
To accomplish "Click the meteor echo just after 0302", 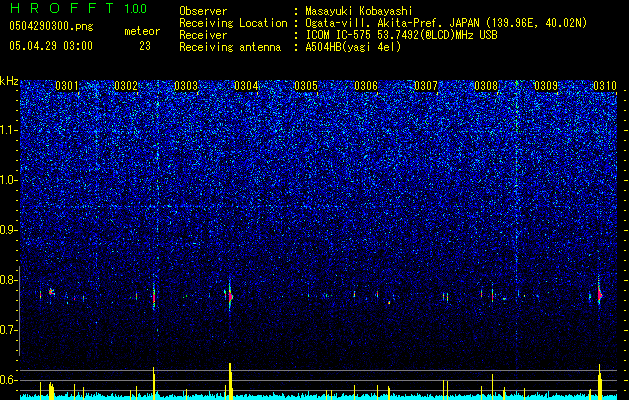I will tap(154, 298).
